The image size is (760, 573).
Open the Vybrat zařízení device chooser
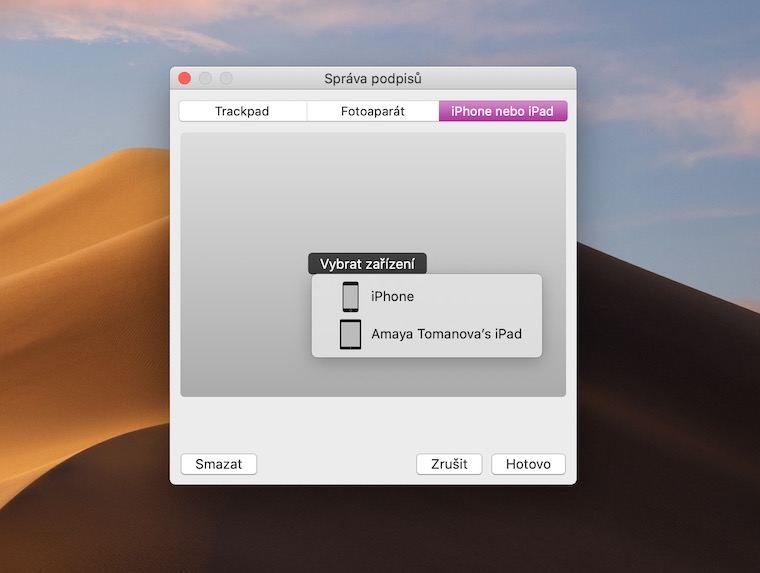[x=367, y=264]
